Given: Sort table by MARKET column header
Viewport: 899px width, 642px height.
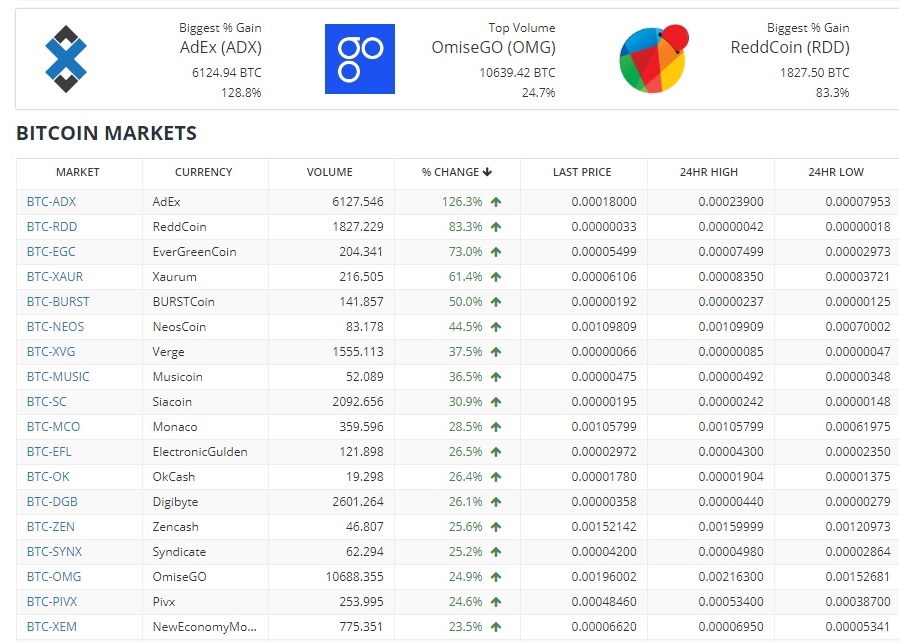Looking at the screenshot, I should [77, 172].
